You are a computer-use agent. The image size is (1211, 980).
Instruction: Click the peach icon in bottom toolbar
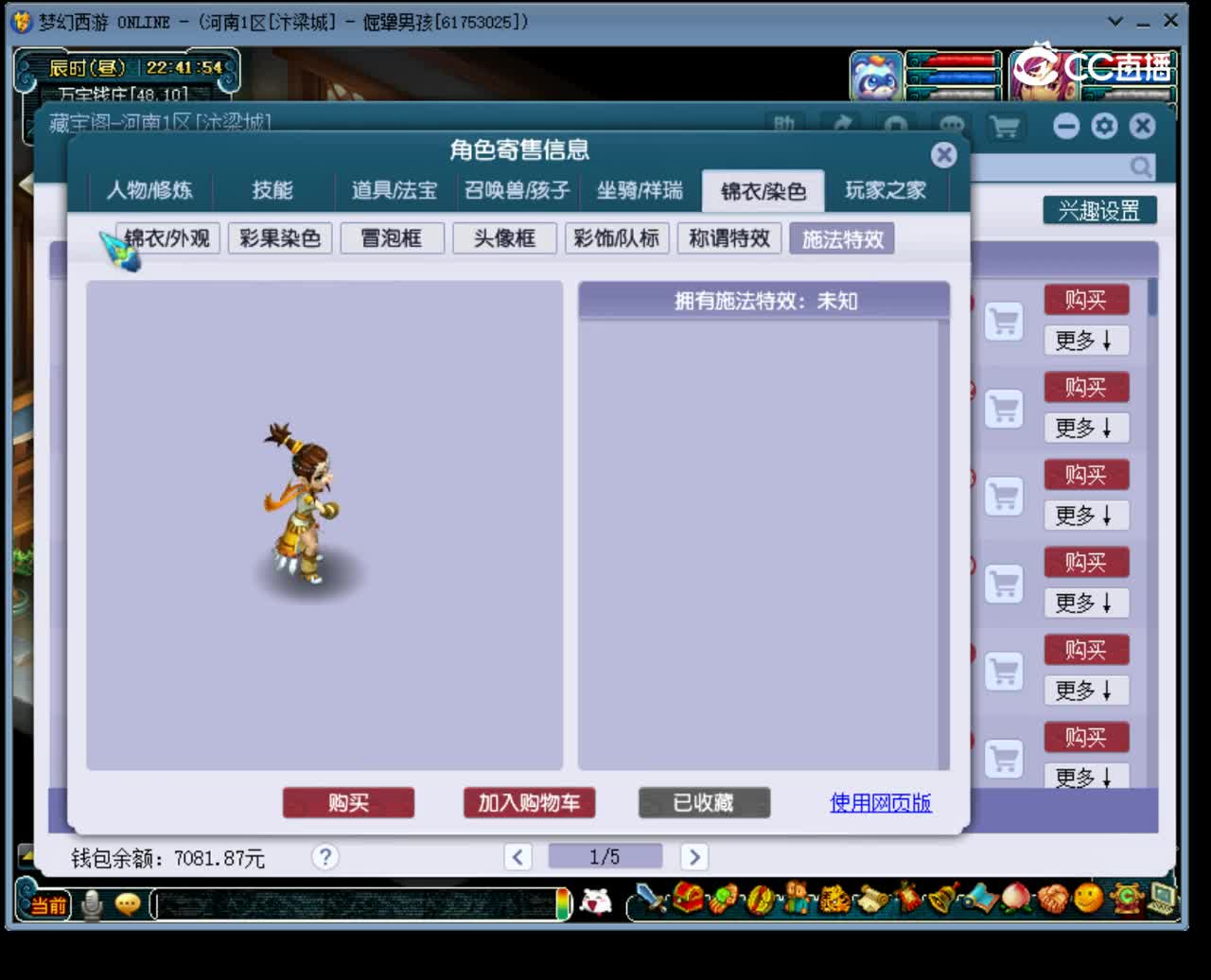1015,898
